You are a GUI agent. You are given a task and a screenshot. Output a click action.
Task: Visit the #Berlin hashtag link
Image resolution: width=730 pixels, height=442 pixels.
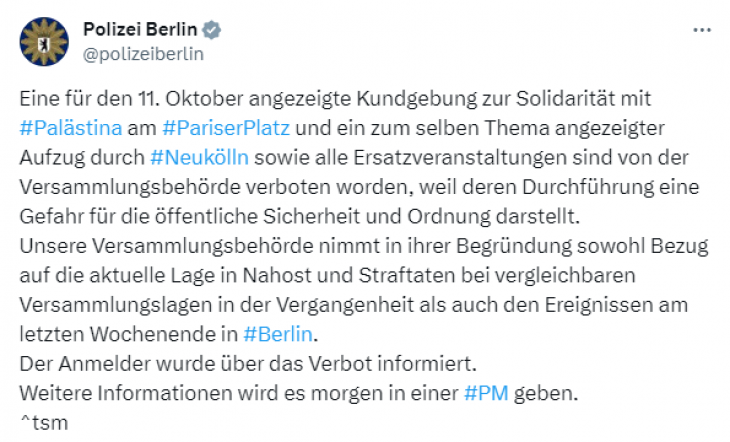coord(278,334)
